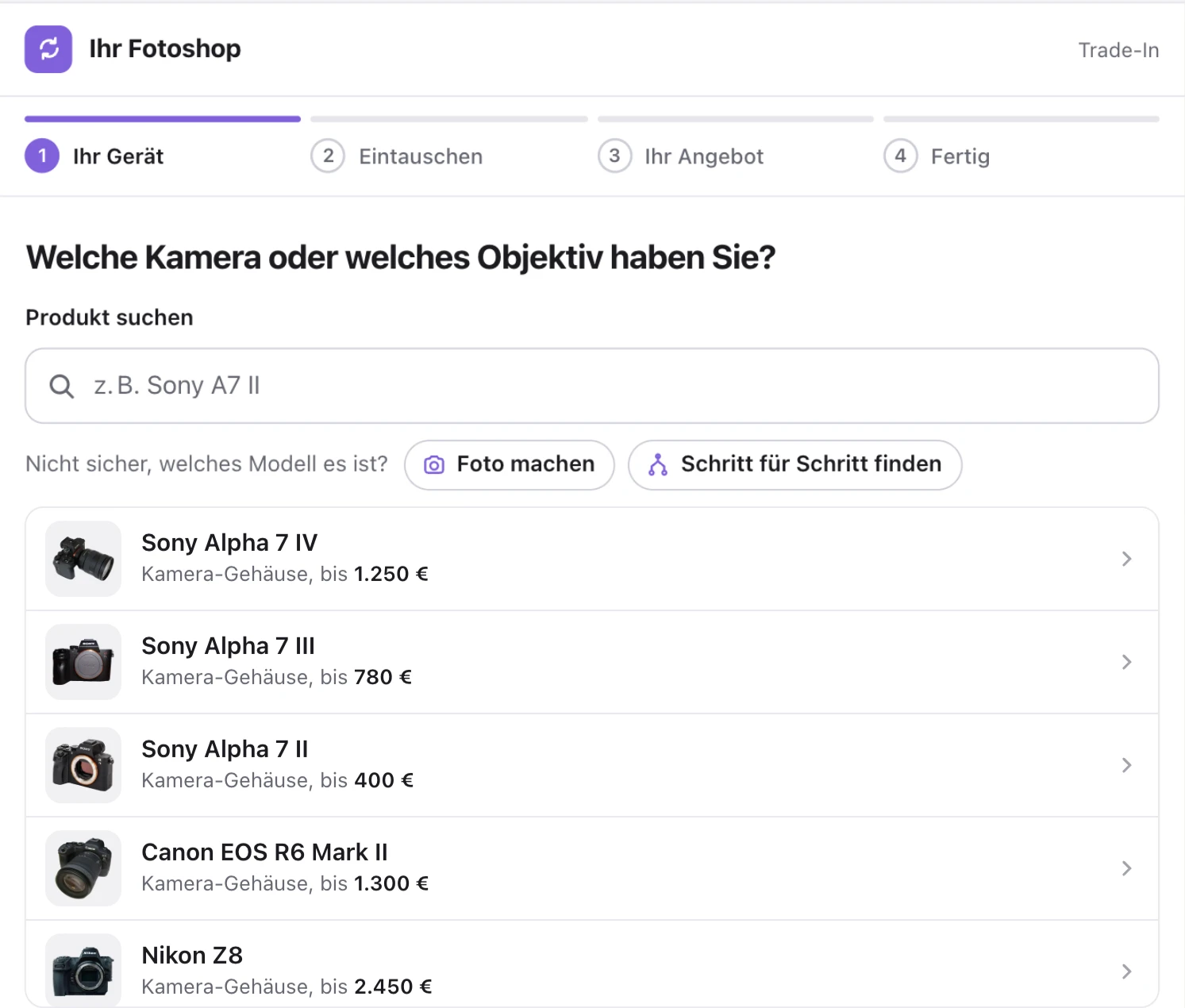This screenshot has width=1185, height=1008.
Task: Focus the Produkt suchen search field
Action: point(592,386)
